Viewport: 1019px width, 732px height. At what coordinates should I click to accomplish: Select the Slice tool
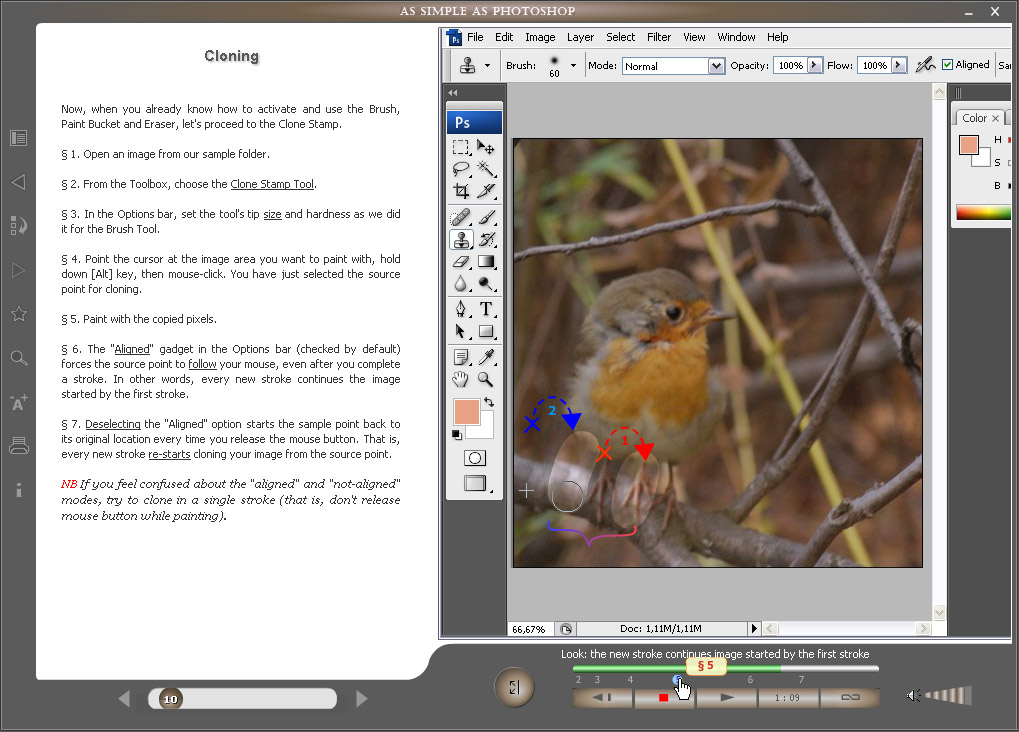point(485,191)
